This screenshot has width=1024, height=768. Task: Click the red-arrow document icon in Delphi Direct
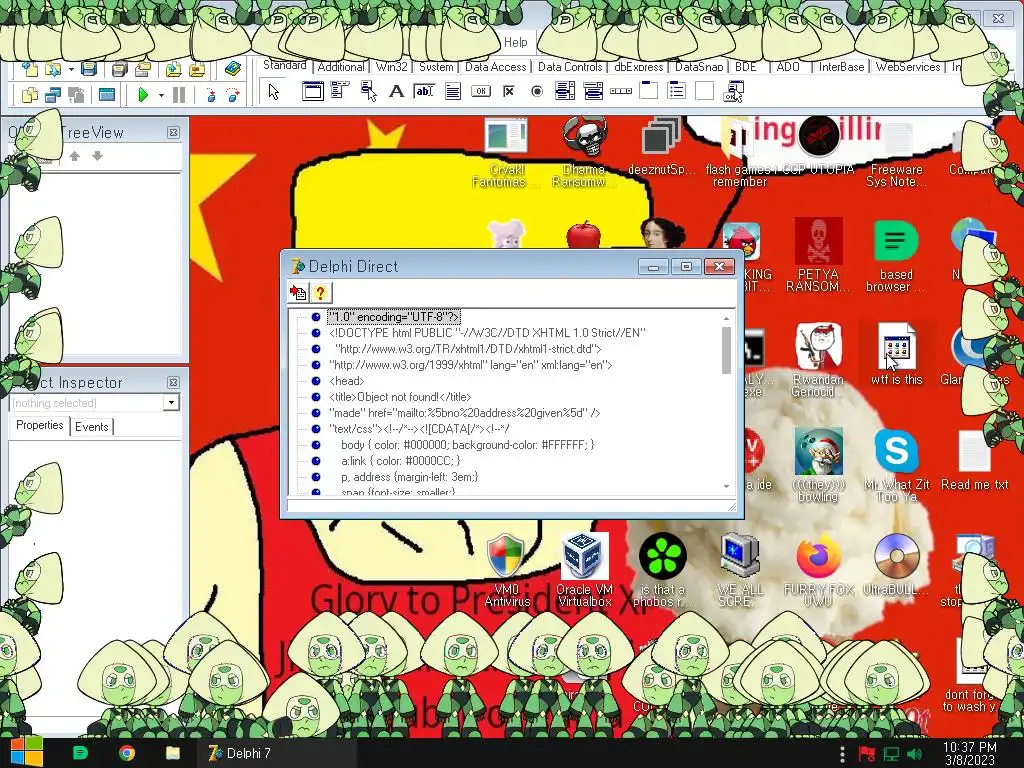point(298,293)
